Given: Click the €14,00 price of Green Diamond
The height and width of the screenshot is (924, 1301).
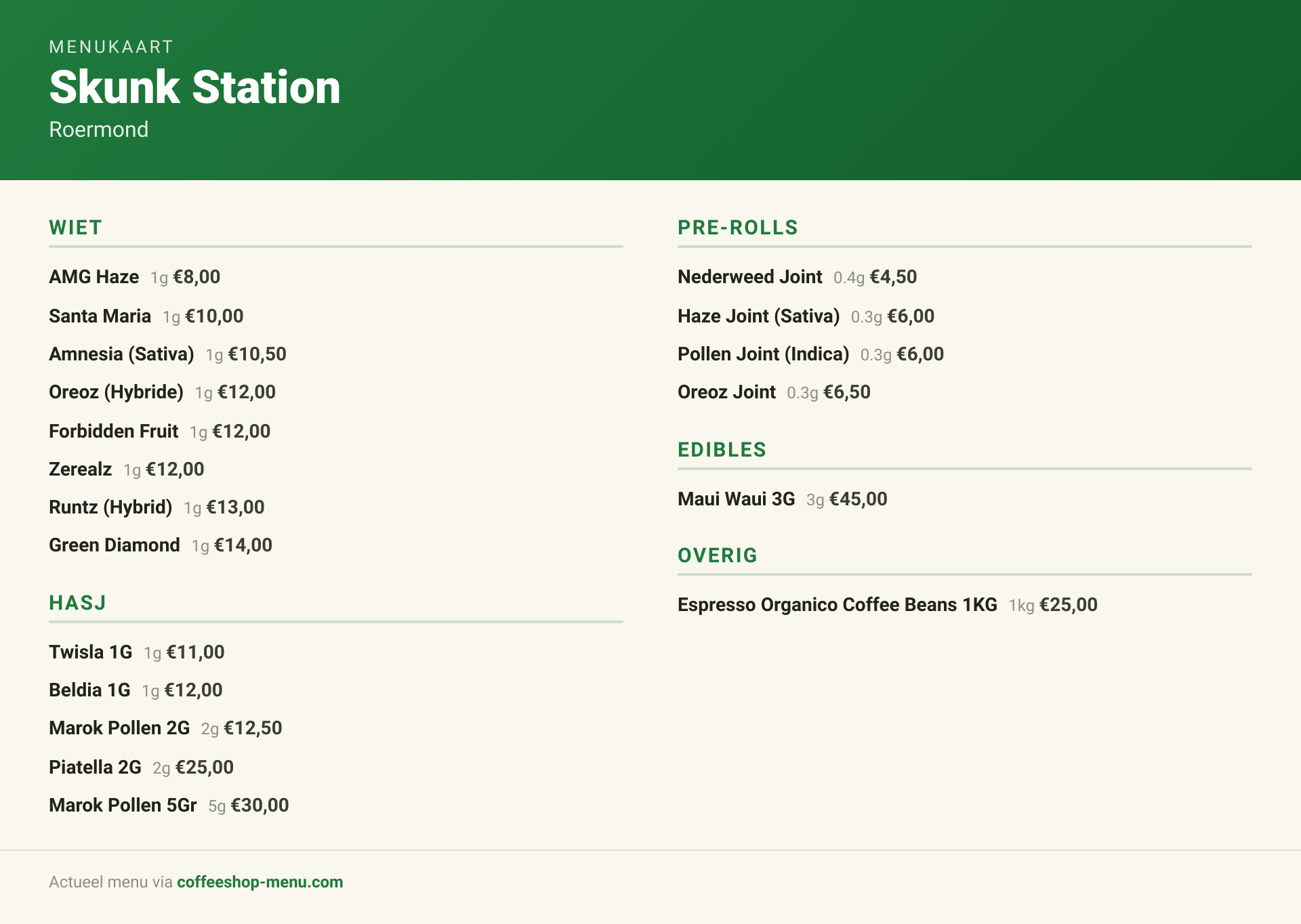Looking at the screenshot, I should (243, 545).
